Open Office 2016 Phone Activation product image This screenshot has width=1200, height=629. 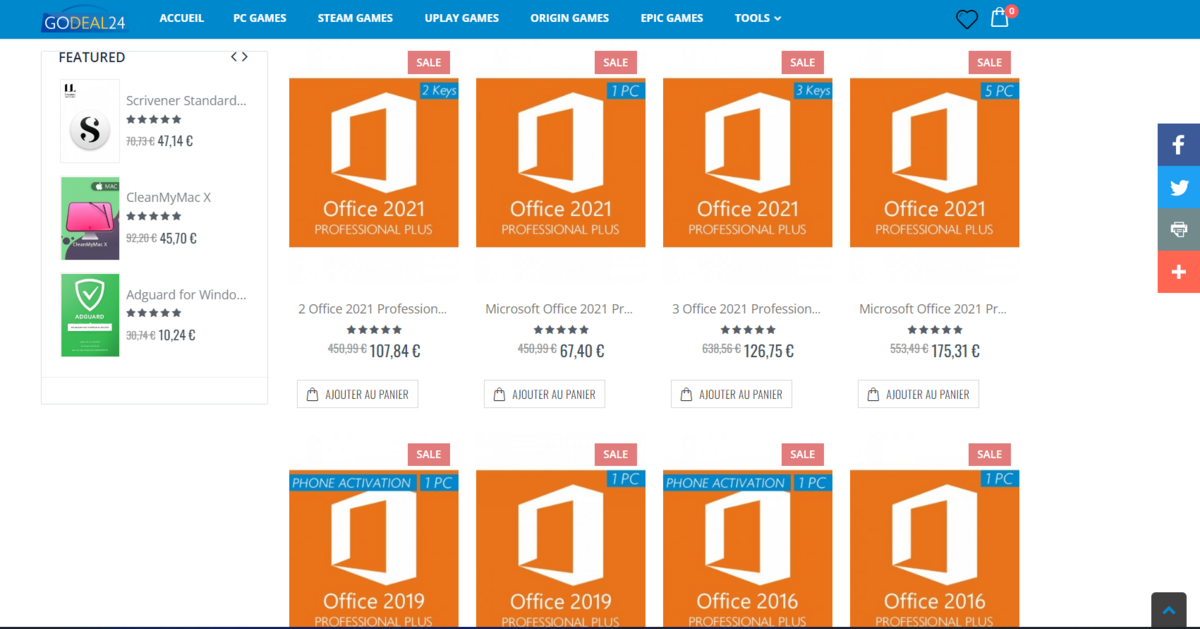click(x=748, y=550)
